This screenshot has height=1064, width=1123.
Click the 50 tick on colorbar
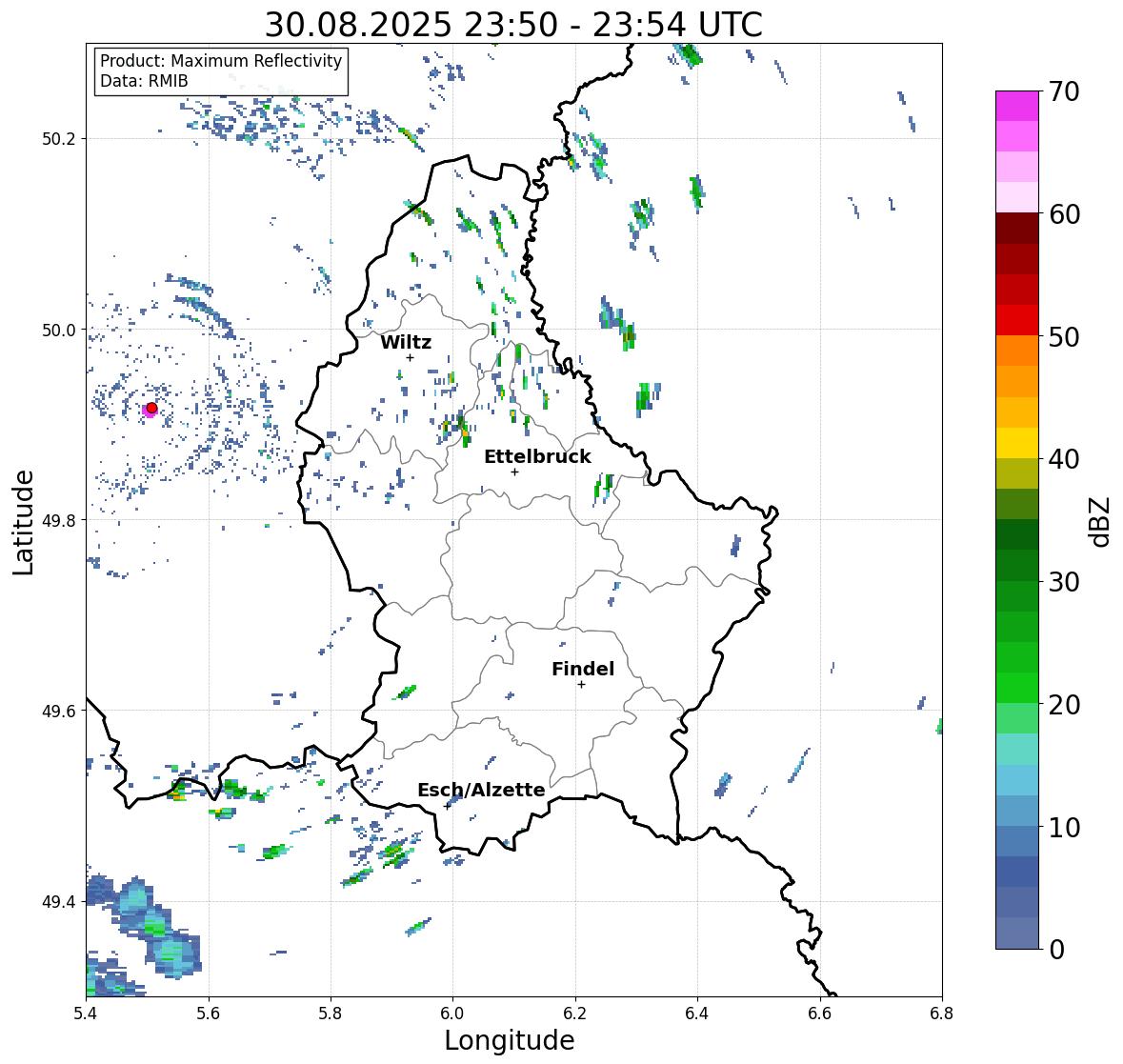1064,336
